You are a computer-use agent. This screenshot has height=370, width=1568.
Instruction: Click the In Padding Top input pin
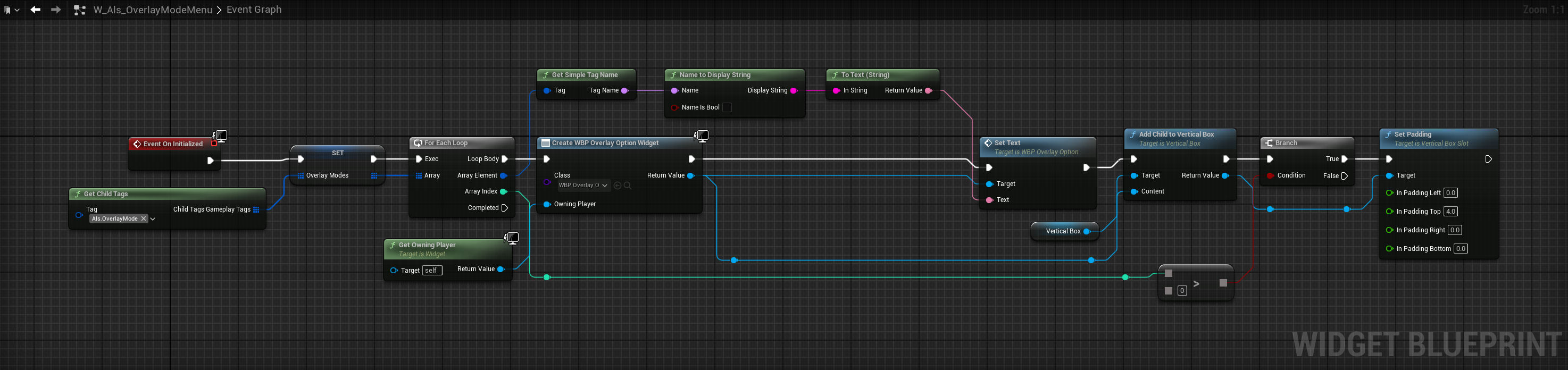click(x=1390, y=212)
